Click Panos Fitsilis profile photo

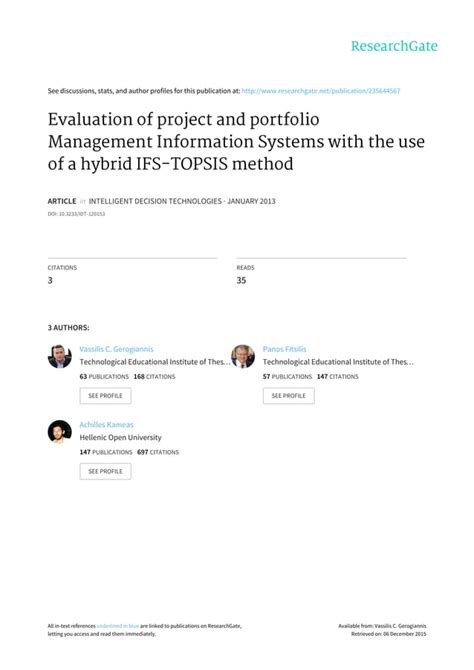(x=243, y=356)
